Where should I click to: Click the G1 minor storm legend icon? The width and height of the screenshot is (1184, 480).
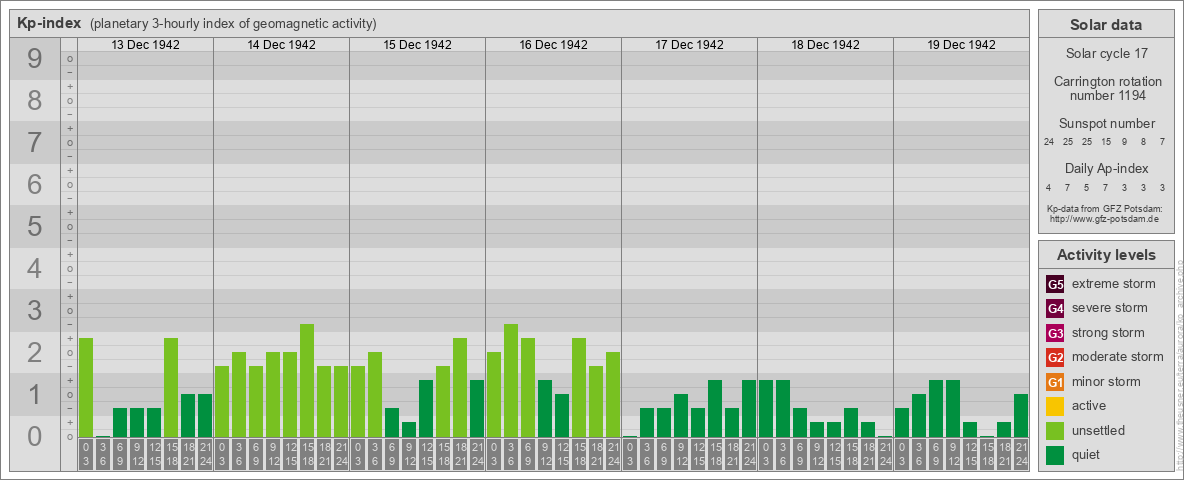1055,382
